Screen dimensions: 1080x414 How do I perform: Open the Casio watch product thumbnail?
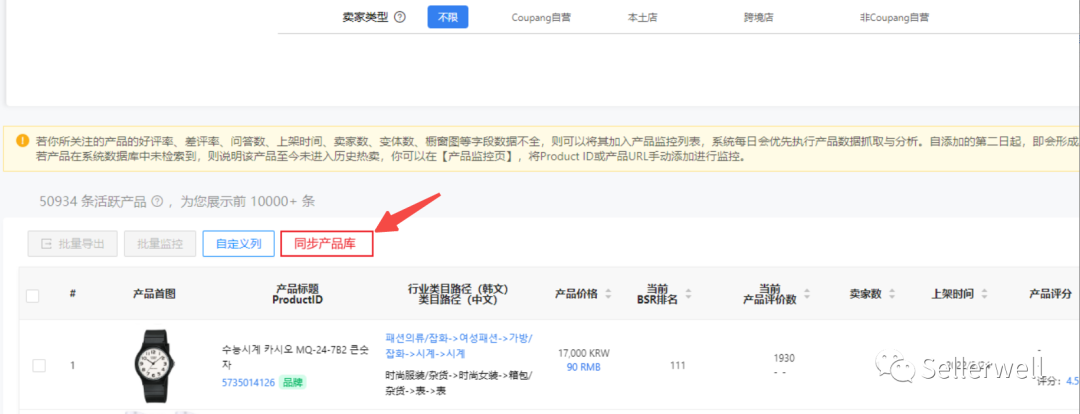(x=154, y=366)
